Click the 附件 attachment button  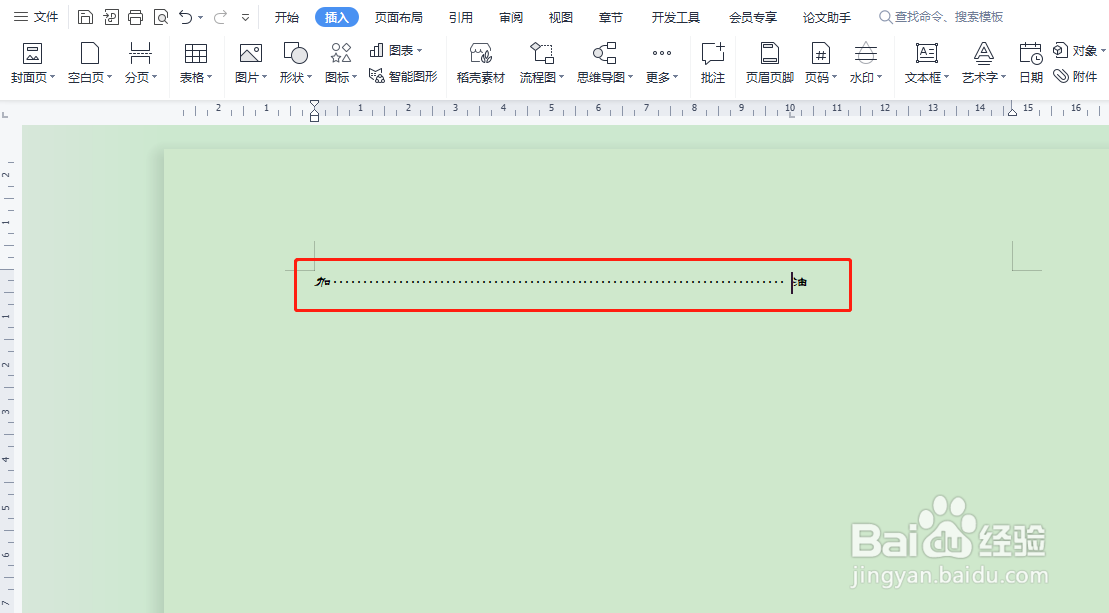click(1075, 76)
